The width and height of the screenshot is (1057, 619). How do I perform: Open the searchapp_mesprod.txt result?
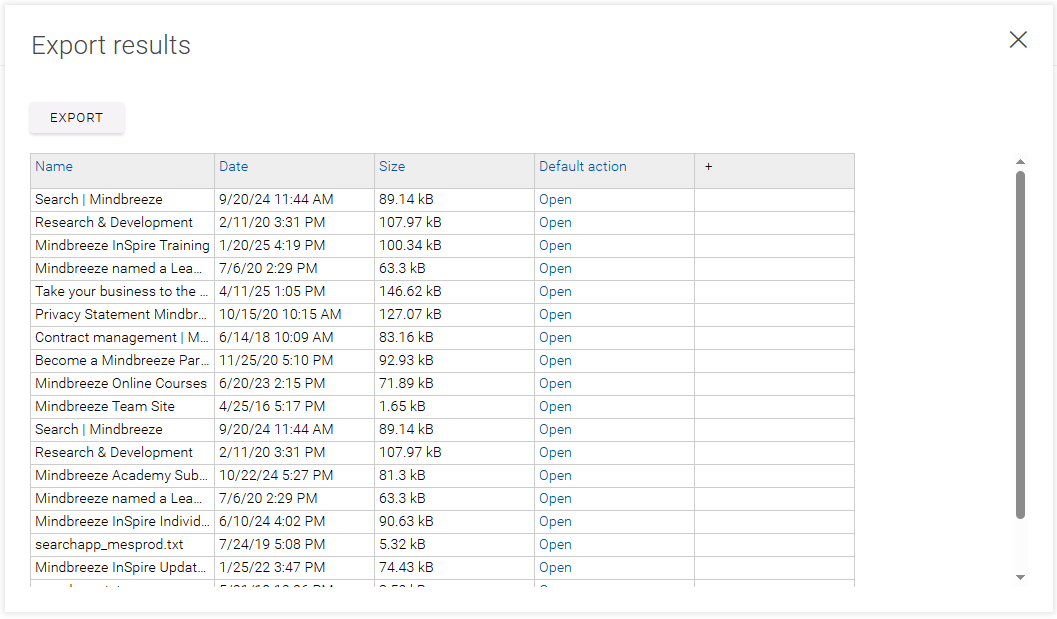click(x=555, y=544)
